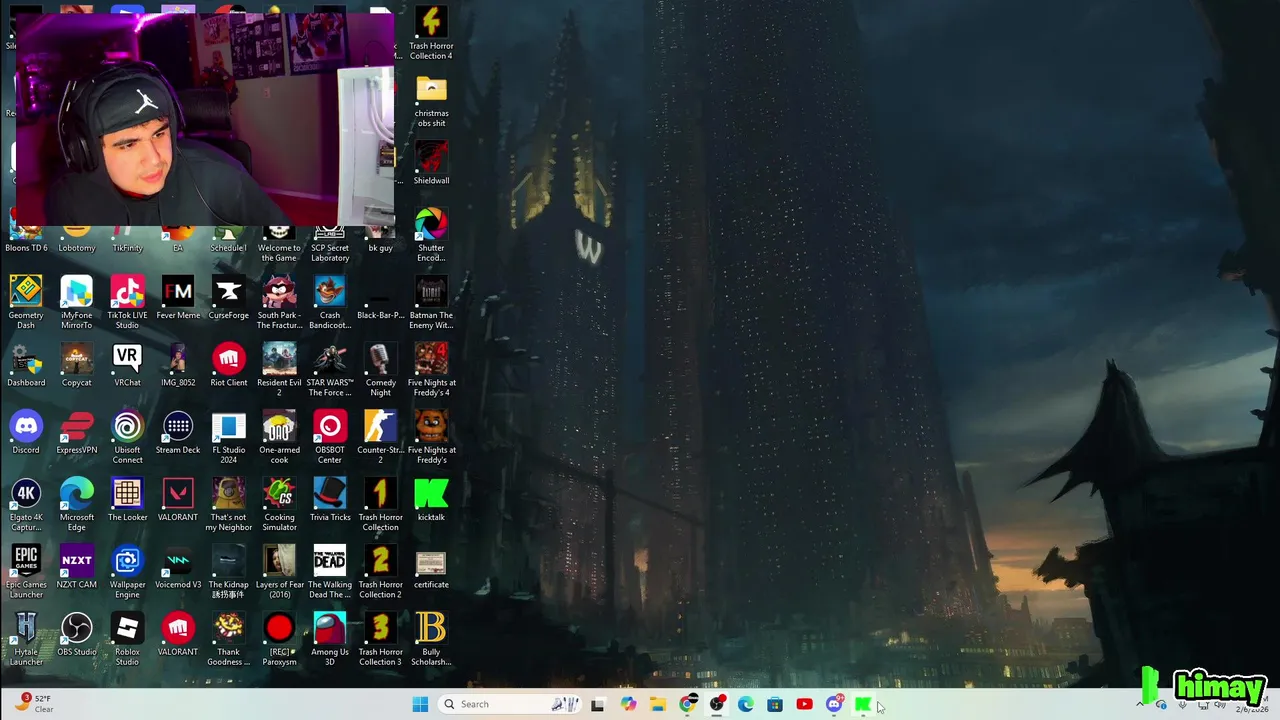Open File Explorer from the taskbar
This screenshot has height=720, width=1280.
(x=657, y=704)
